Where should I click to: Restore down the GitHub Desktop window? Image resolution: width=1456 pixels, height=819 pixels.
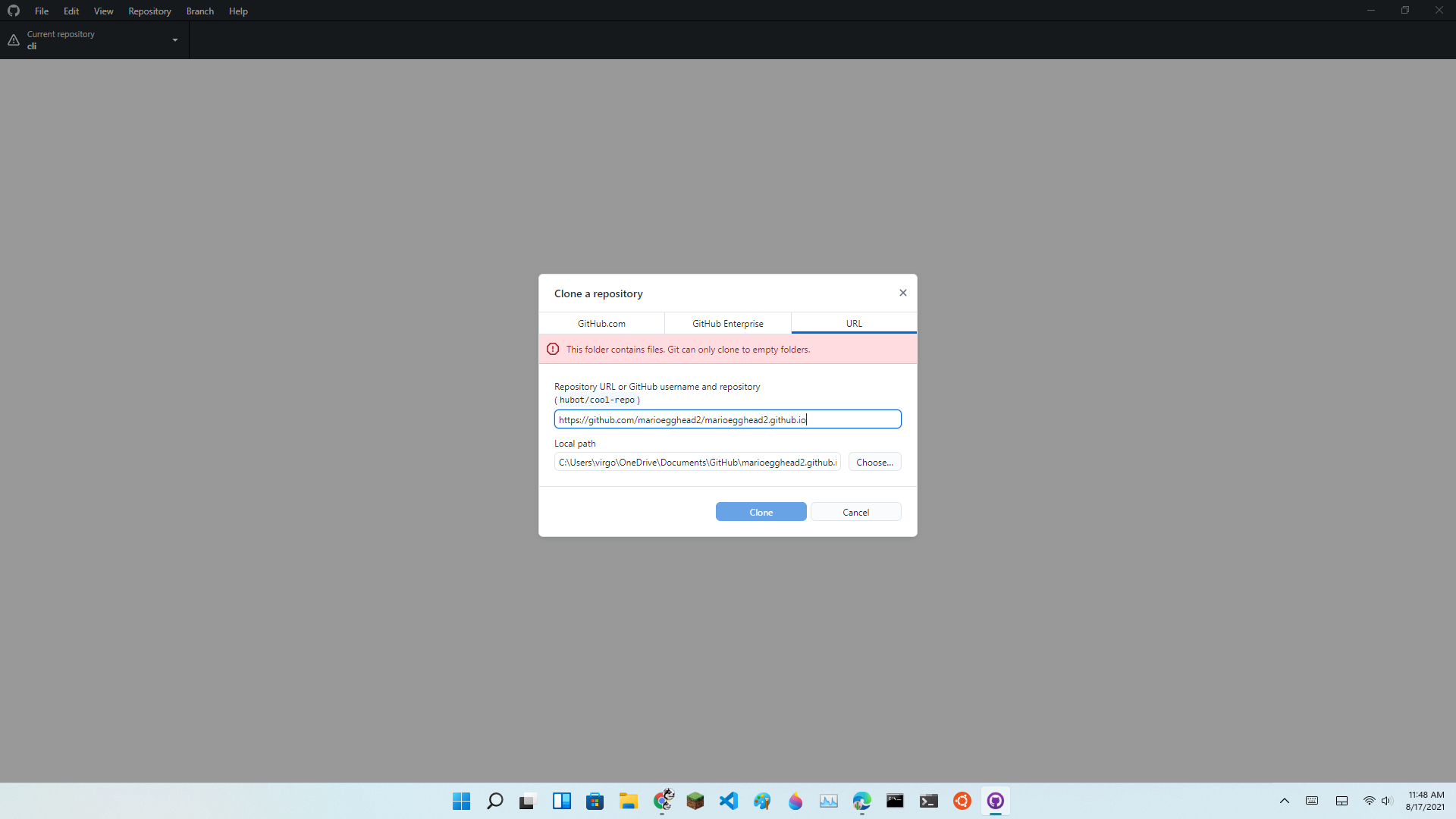(1404, 11)
